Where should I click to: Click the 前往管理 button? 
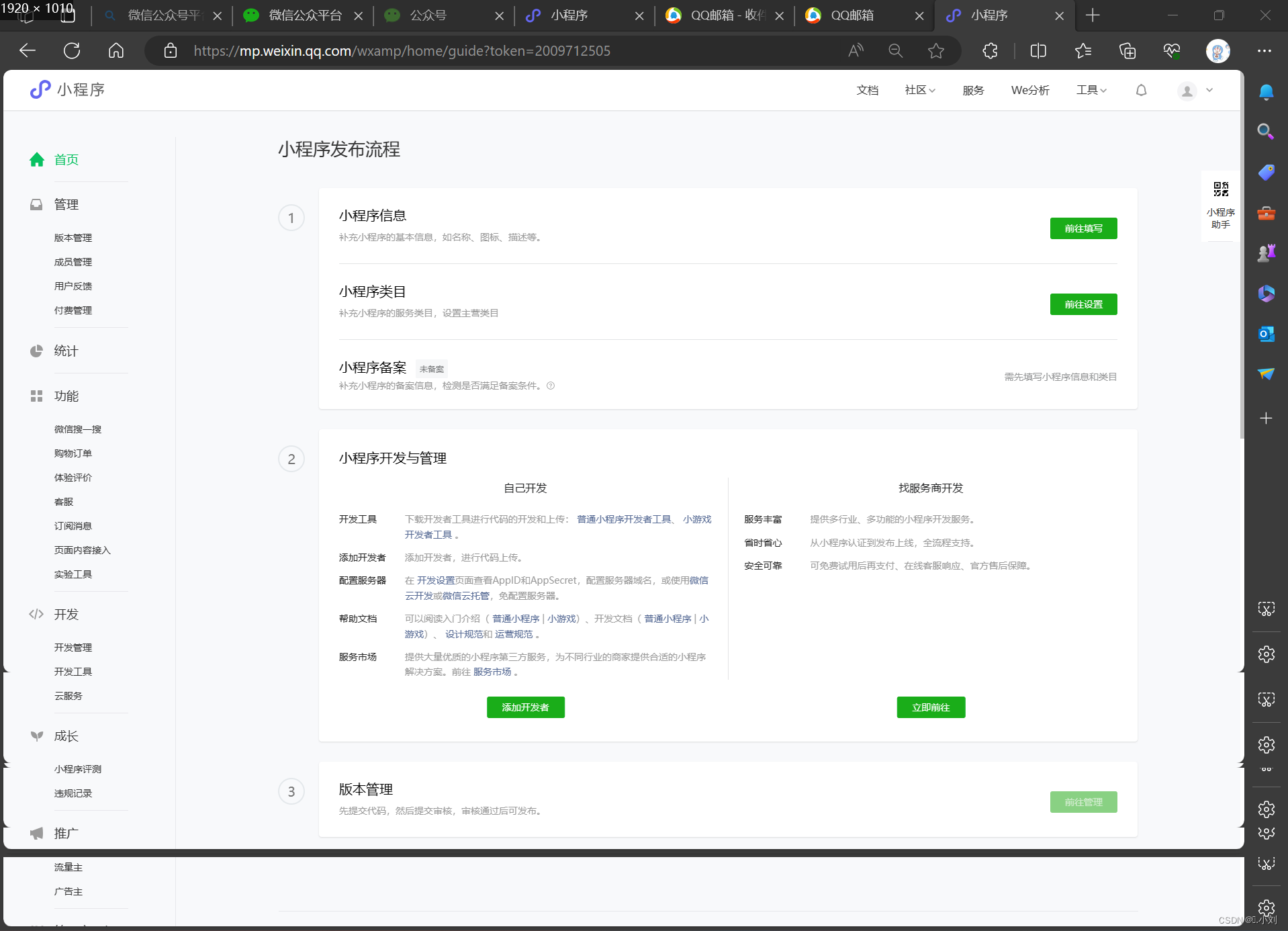[x=1083, y=802]
